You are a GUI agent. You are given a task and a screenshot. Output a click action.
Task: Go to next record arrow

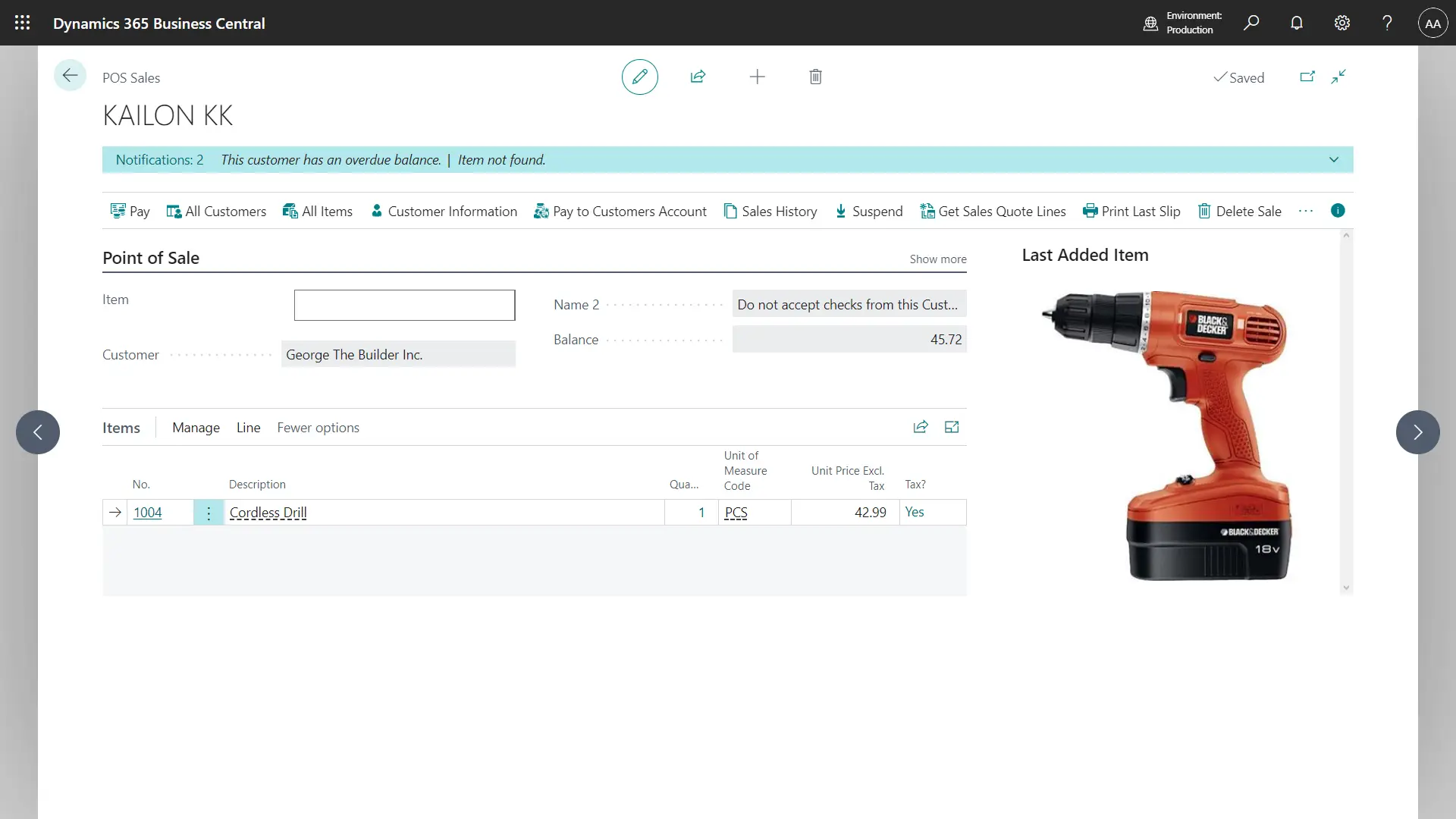coord(1417,432)
